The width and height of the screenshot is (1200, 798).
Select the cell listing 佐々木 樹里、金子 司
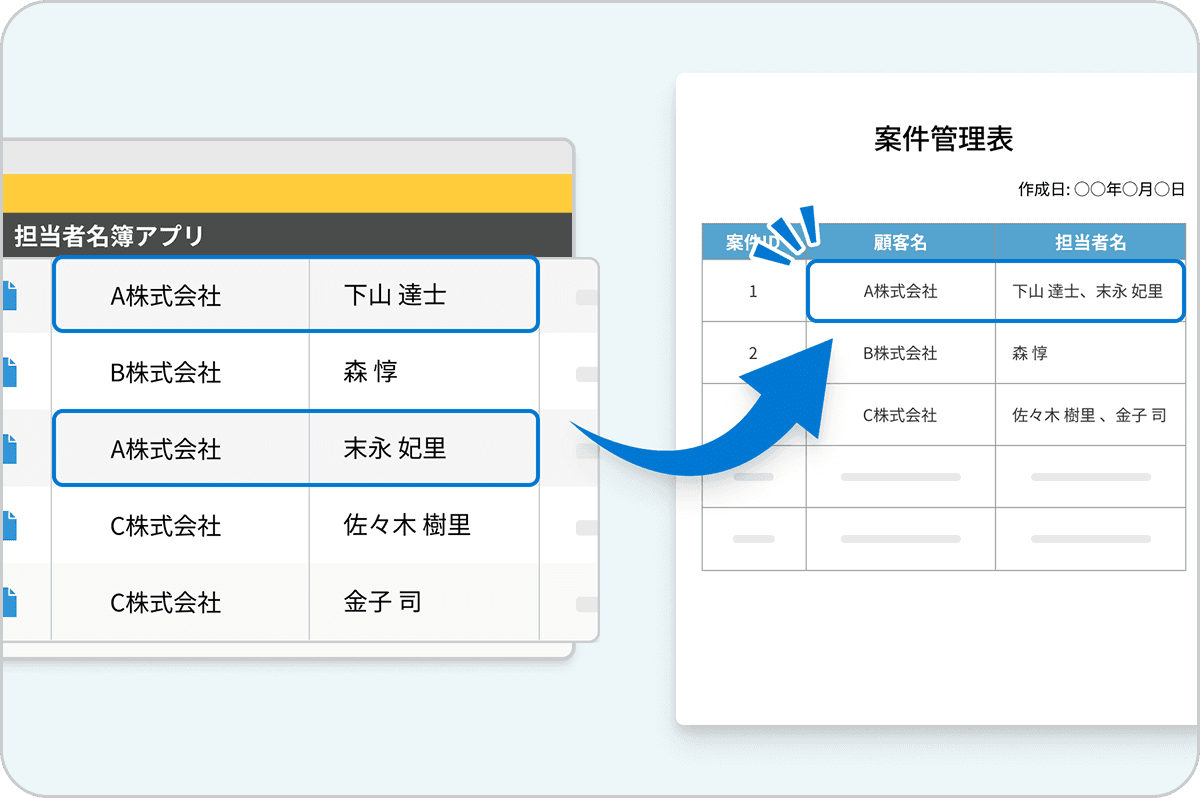(1090, 415)
